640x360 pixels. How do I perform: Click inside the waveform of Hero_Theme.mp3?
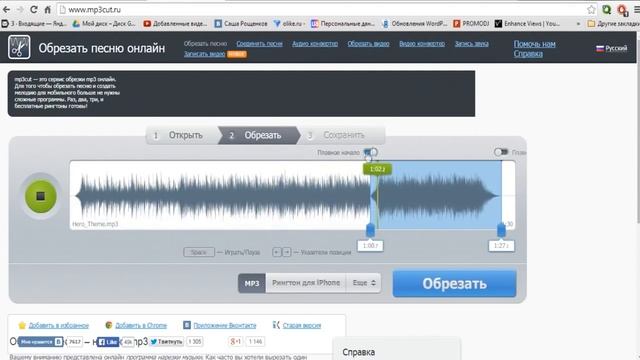(292, 195)
